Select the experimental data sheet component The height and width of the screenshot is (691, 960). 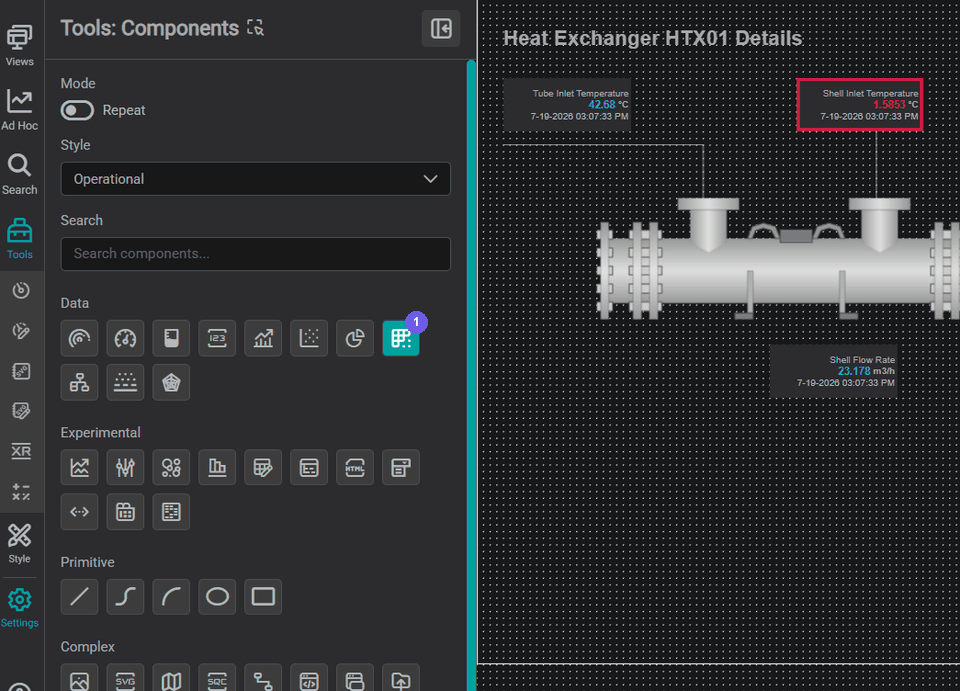[171, 512]
